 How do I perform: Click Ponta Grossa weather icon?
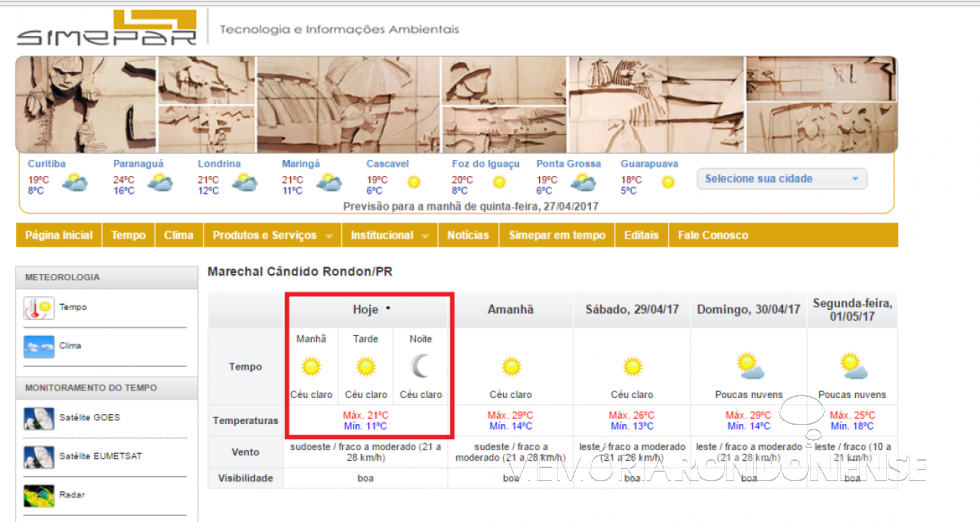pos(584,183)
